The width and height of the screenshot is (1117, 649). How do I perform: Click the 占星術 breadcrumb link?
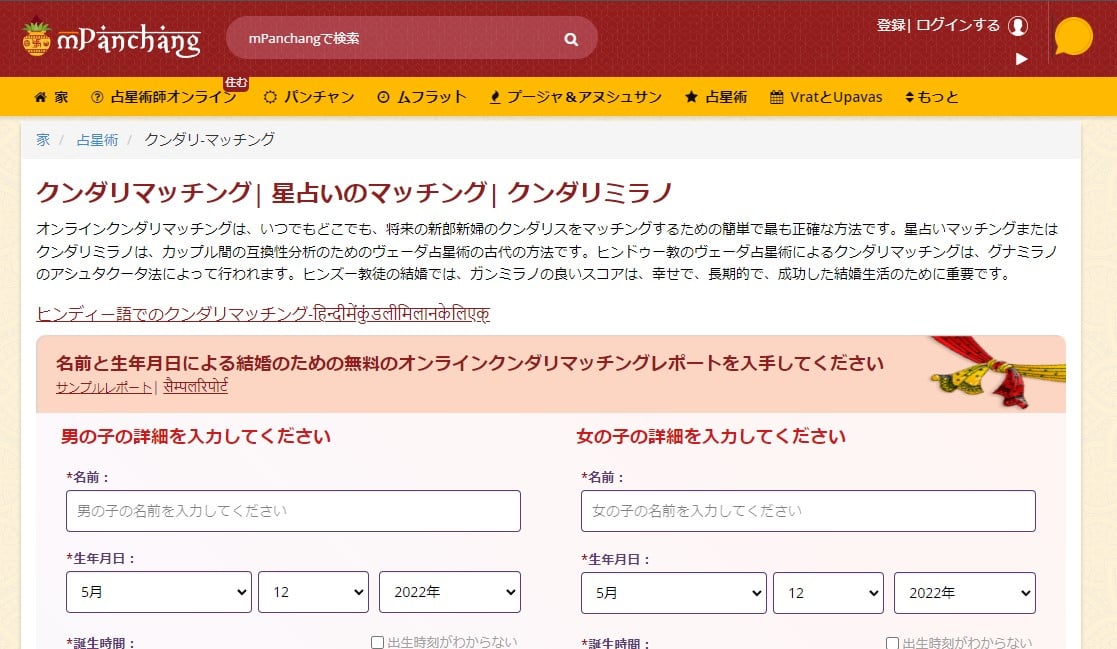point(97,140)
